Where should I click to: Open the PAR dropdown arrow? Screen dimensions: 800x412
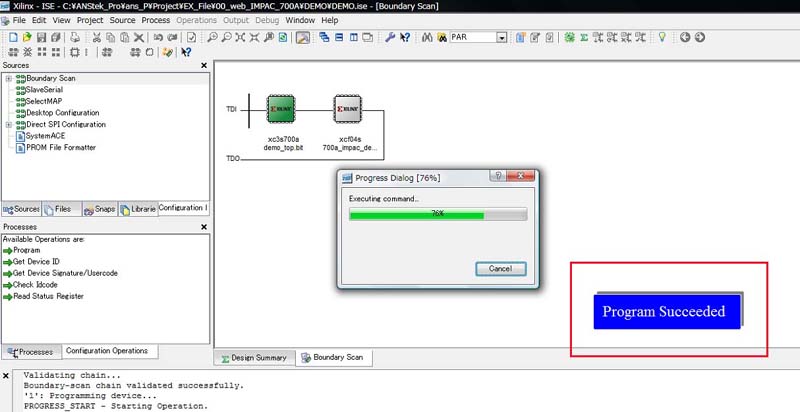pyautogui.click(x=502, y=38)
